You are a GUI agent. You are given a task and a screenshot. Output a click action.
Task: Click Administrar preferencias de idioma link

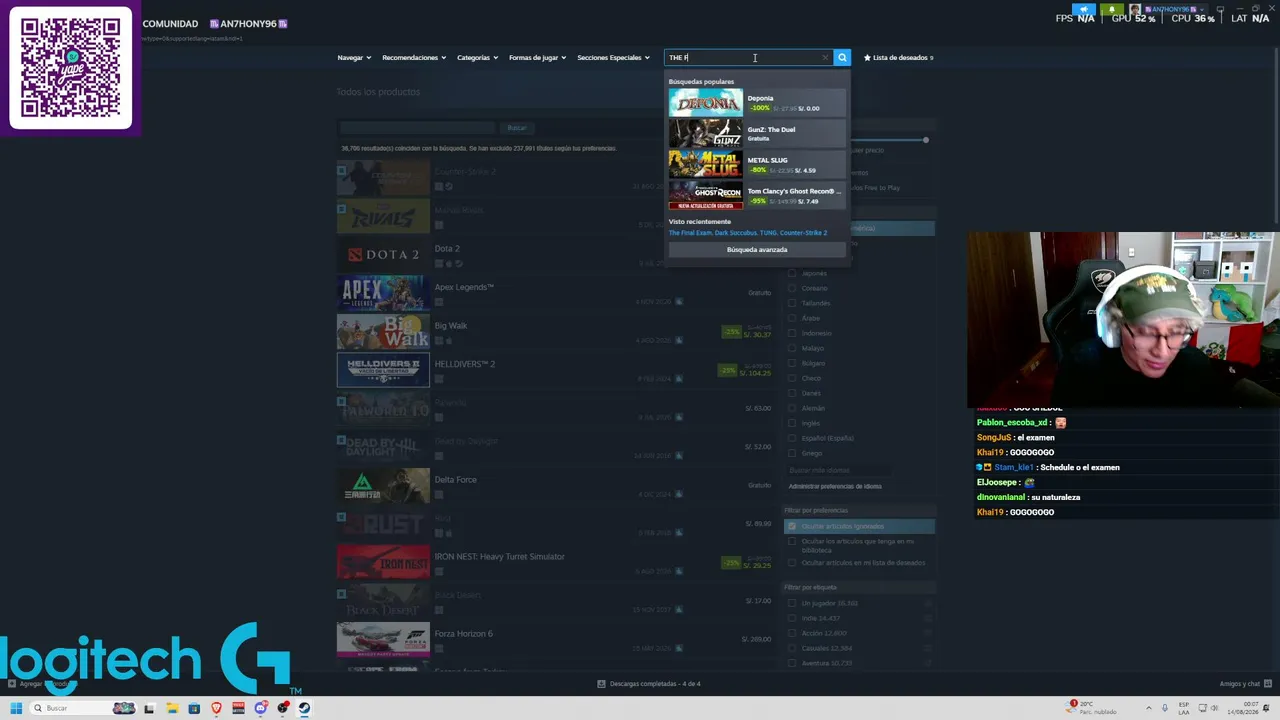[835, 486]
